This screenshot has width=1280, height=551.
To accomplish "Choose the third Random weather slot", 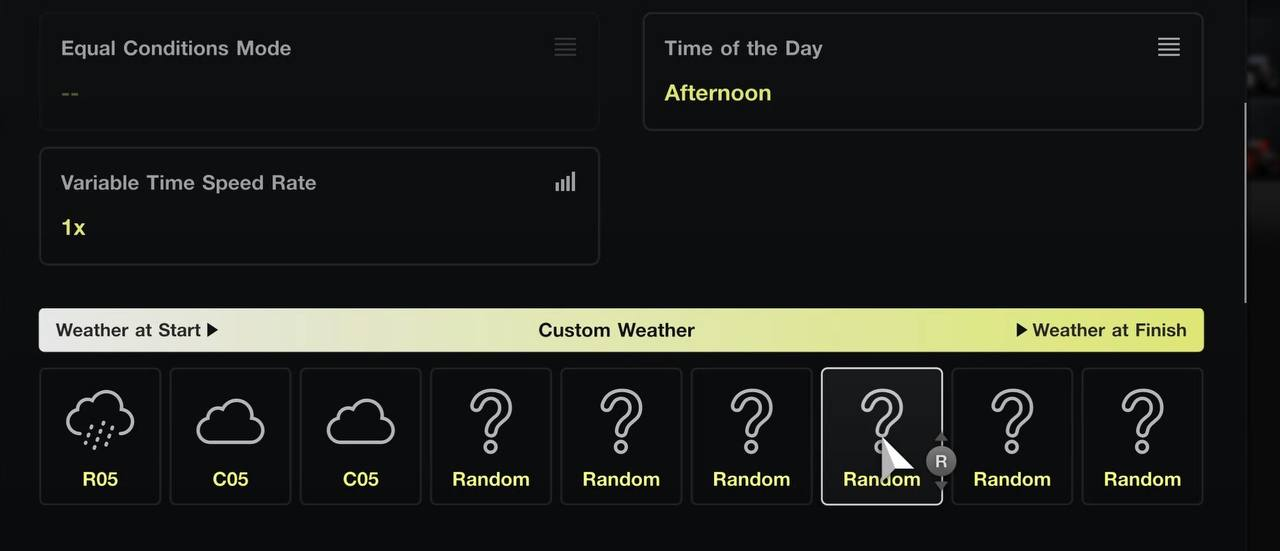I will 751,436.
